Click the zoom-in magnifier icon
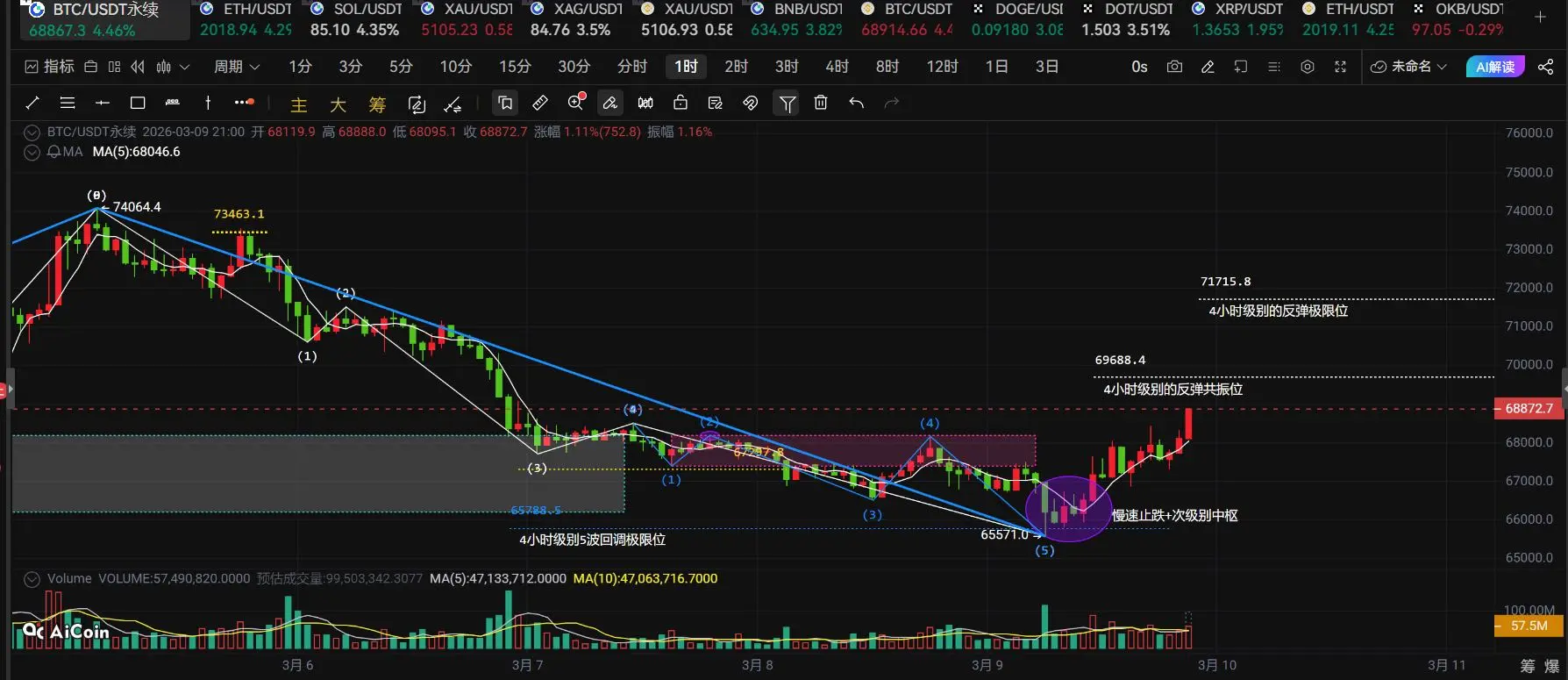This screenshot has height=680, width=1568. [576, 103]
